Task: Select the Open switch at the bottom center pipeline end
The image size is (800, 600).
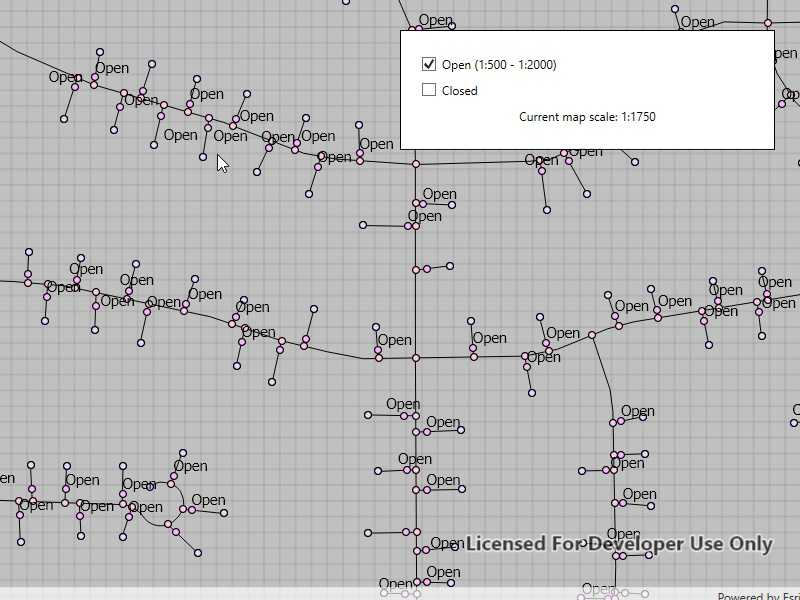Action: click(x=415, y=580)
